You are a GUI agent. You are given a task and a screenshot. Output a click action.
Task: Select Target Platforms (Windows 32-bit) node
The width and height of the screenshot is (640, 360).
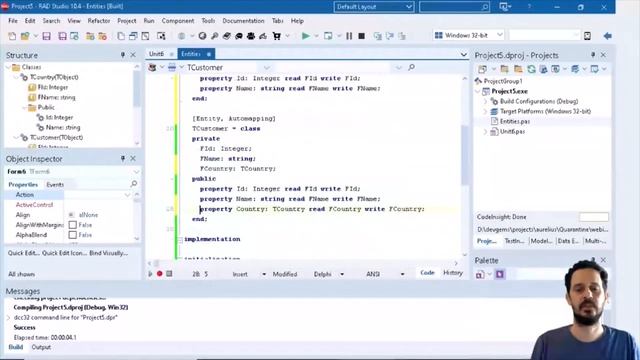(x=545, y=111)
